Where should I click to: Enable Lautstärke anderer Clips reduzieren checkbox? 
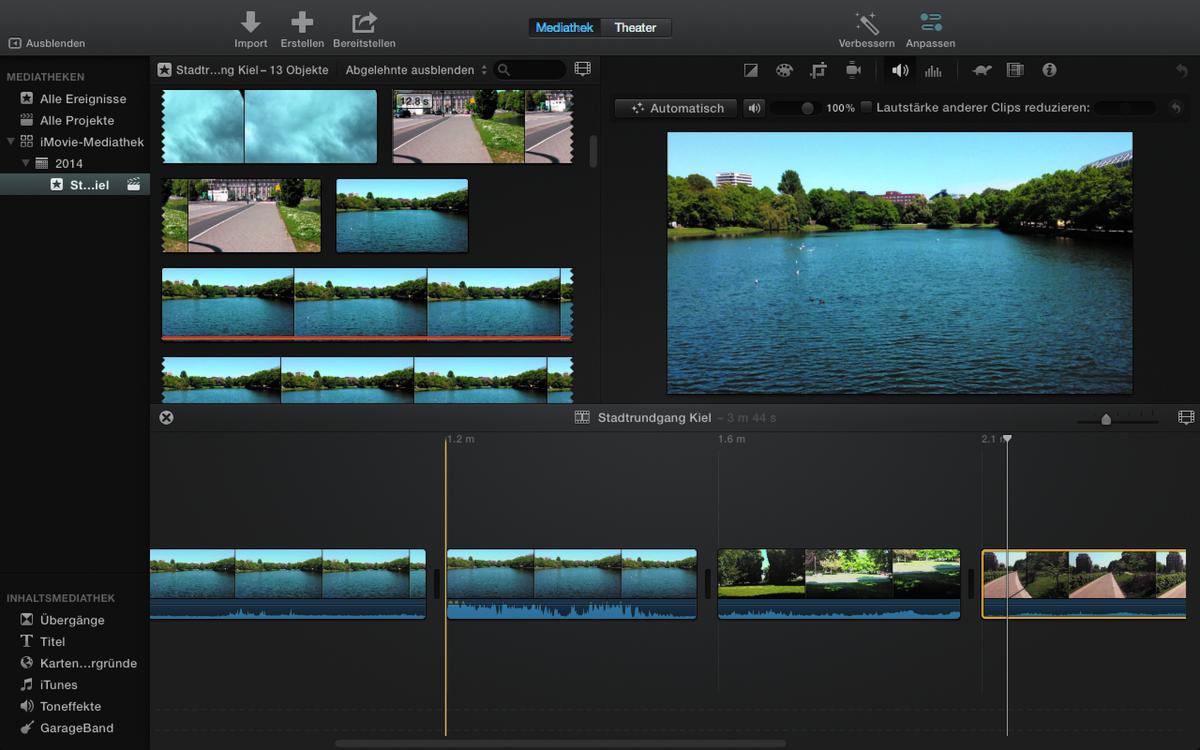pos(867,107)
